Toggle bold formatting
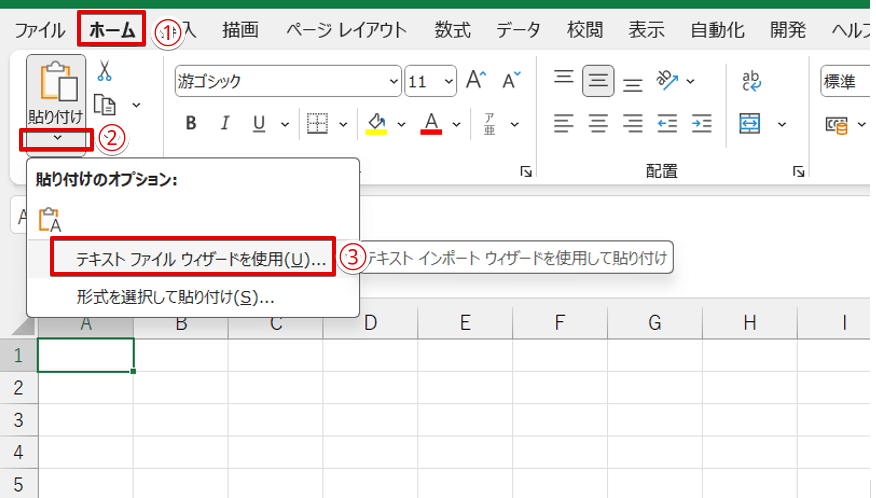This screenshot has height=498, width=876. coord(191,124)
